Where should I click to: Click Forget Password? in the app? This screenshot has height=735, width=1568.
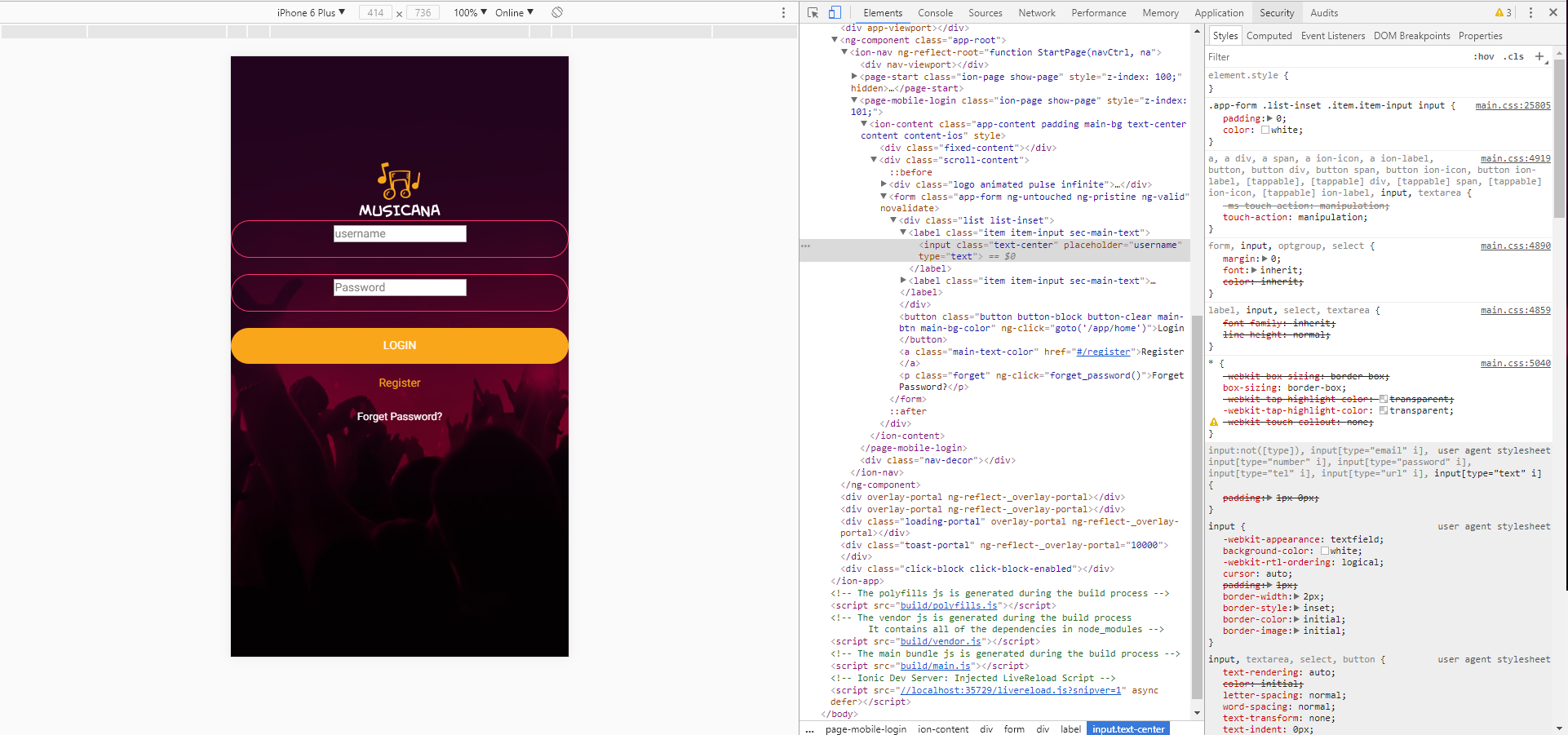tap(400, 416)
